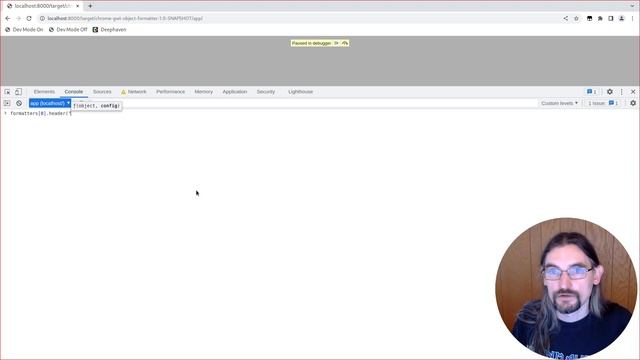
Task: Click the f(object, config) signature tooltip
Action: (x=97, y=106)
